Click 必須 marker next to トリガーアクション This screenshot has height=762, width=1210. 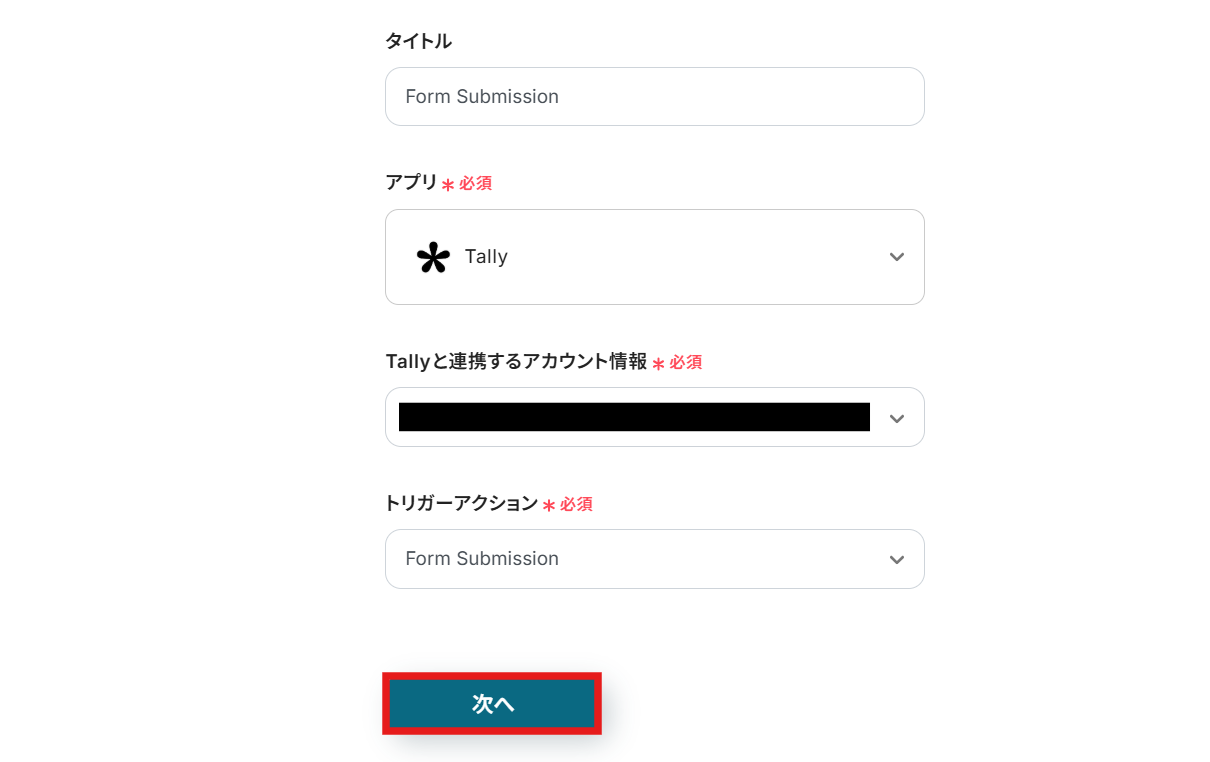(576, 505)
